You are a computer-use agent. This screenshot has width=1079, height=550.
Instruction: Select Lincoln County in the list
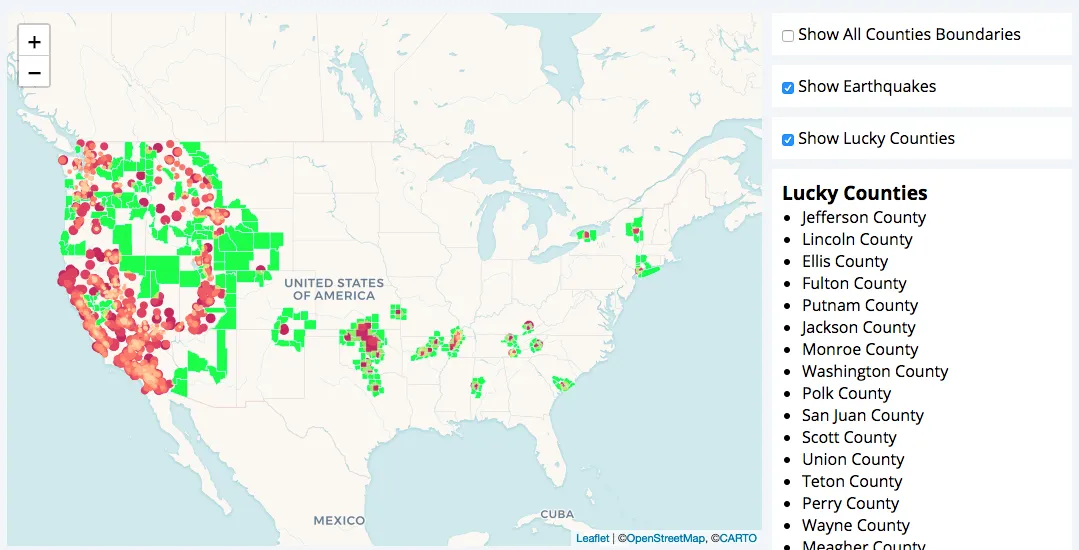(x=856, y=239)
